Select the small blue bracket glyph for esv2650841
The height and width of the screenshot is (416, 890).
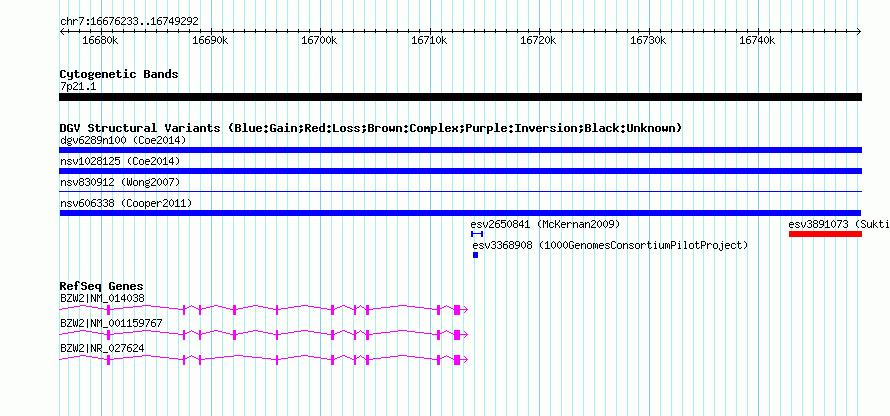[x=477, y=234]
